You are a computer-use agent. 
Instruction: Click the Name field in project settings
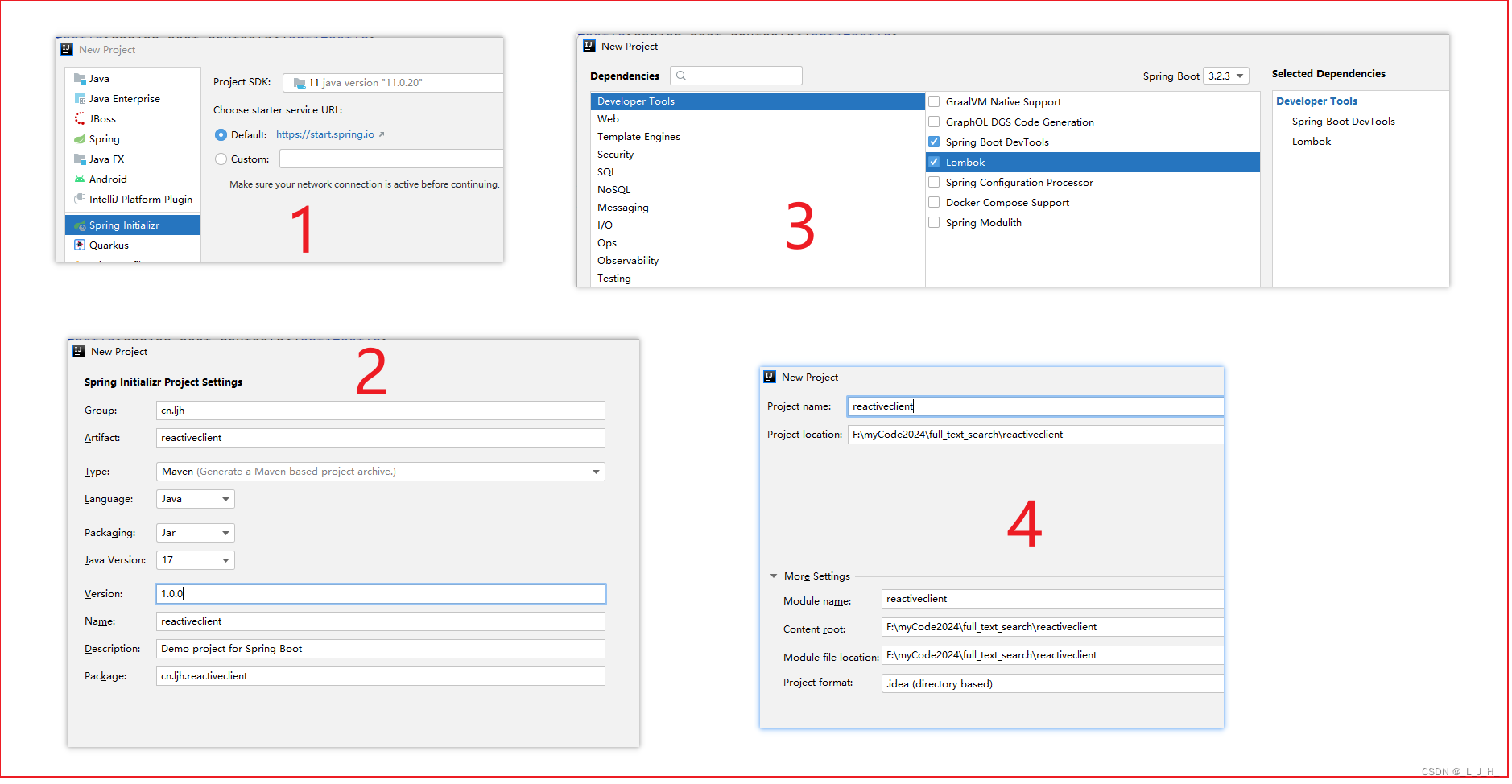tap(380, 621)
